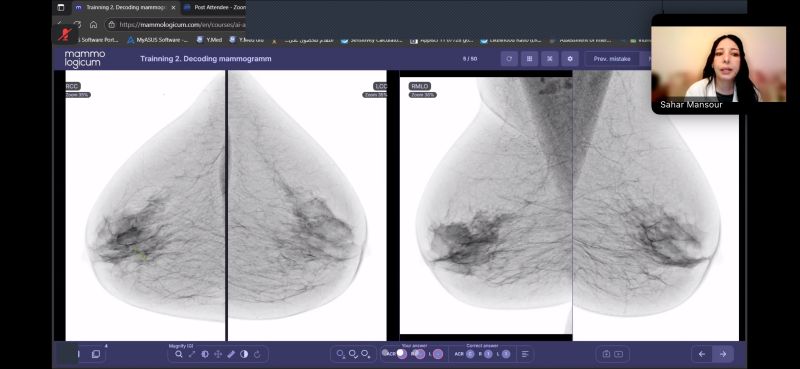800x369 pixels.
Task: Select the left MLO mammogram image
Action: [x=656, y=205]
